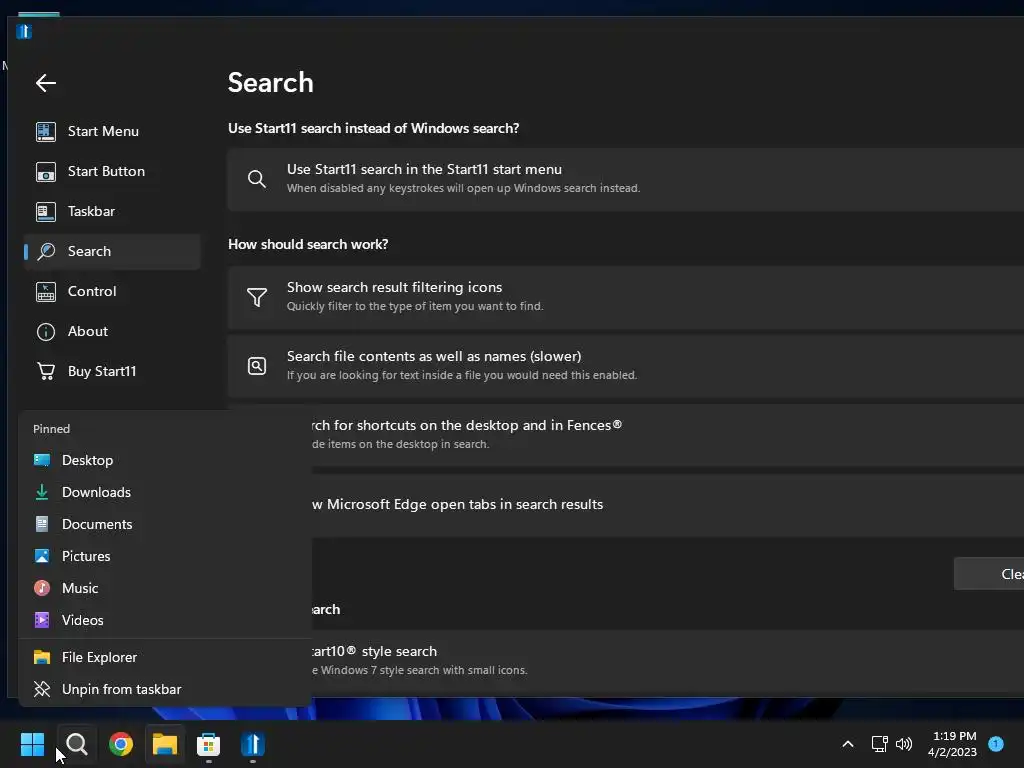1024x768 pixels.
Task: Click the Control keyboard sidebar icon
Action: tap(46, 292)
